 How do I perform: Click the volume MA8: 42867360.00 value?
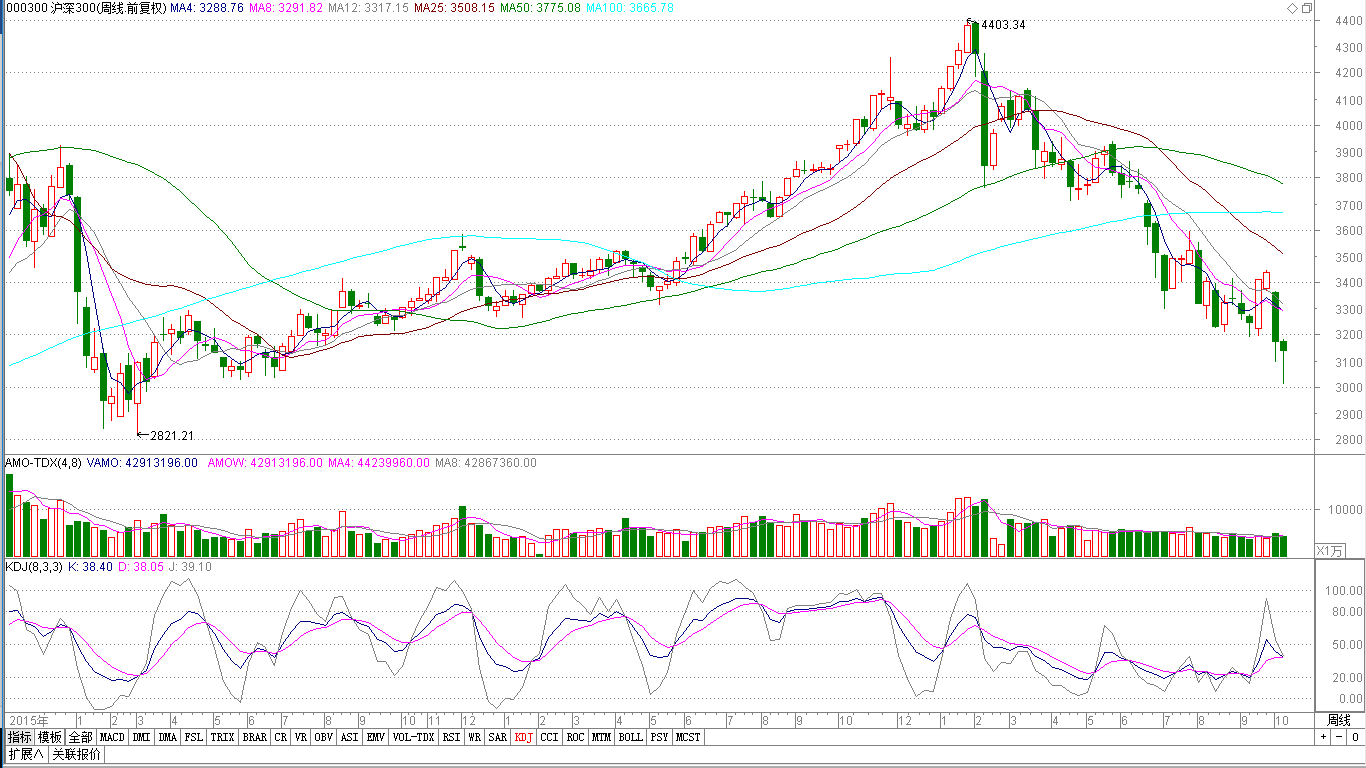486,463
